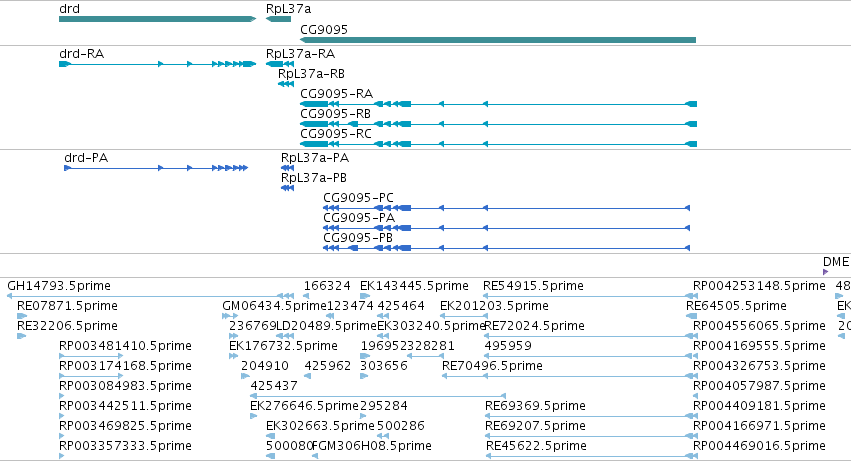Select the RP003481410.5prime EST feature
The image size is (851, 461).
point(91,356)
